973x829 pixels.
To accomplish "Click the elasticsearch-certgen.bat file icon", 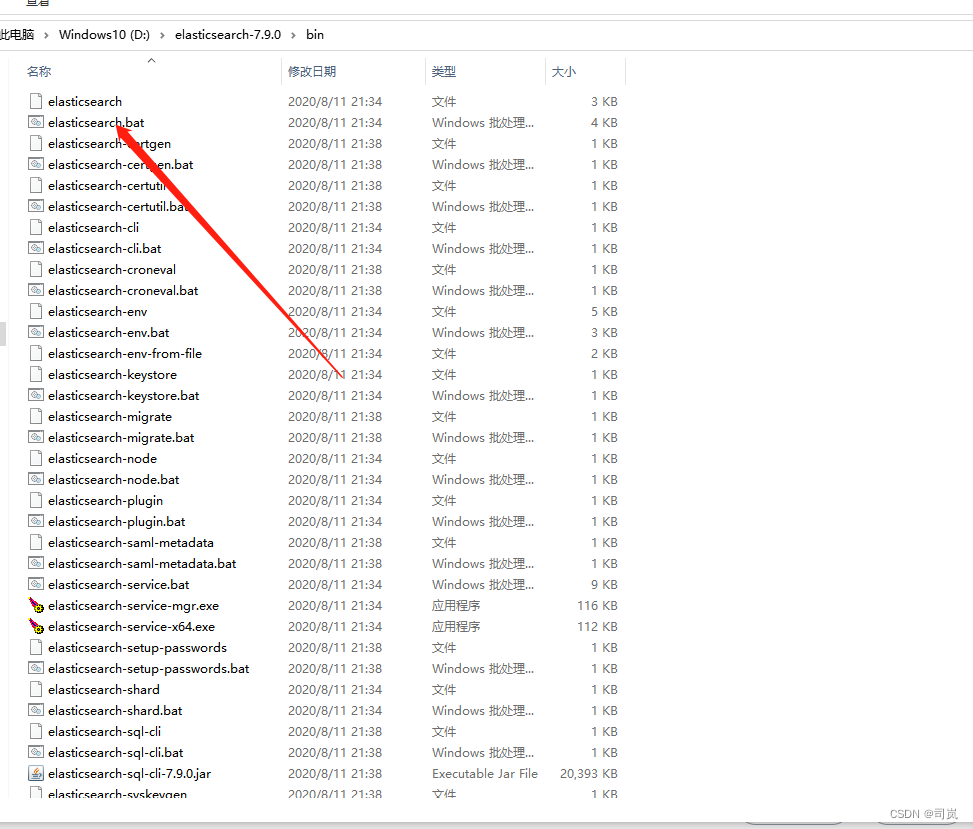I will tap(36, 164).
